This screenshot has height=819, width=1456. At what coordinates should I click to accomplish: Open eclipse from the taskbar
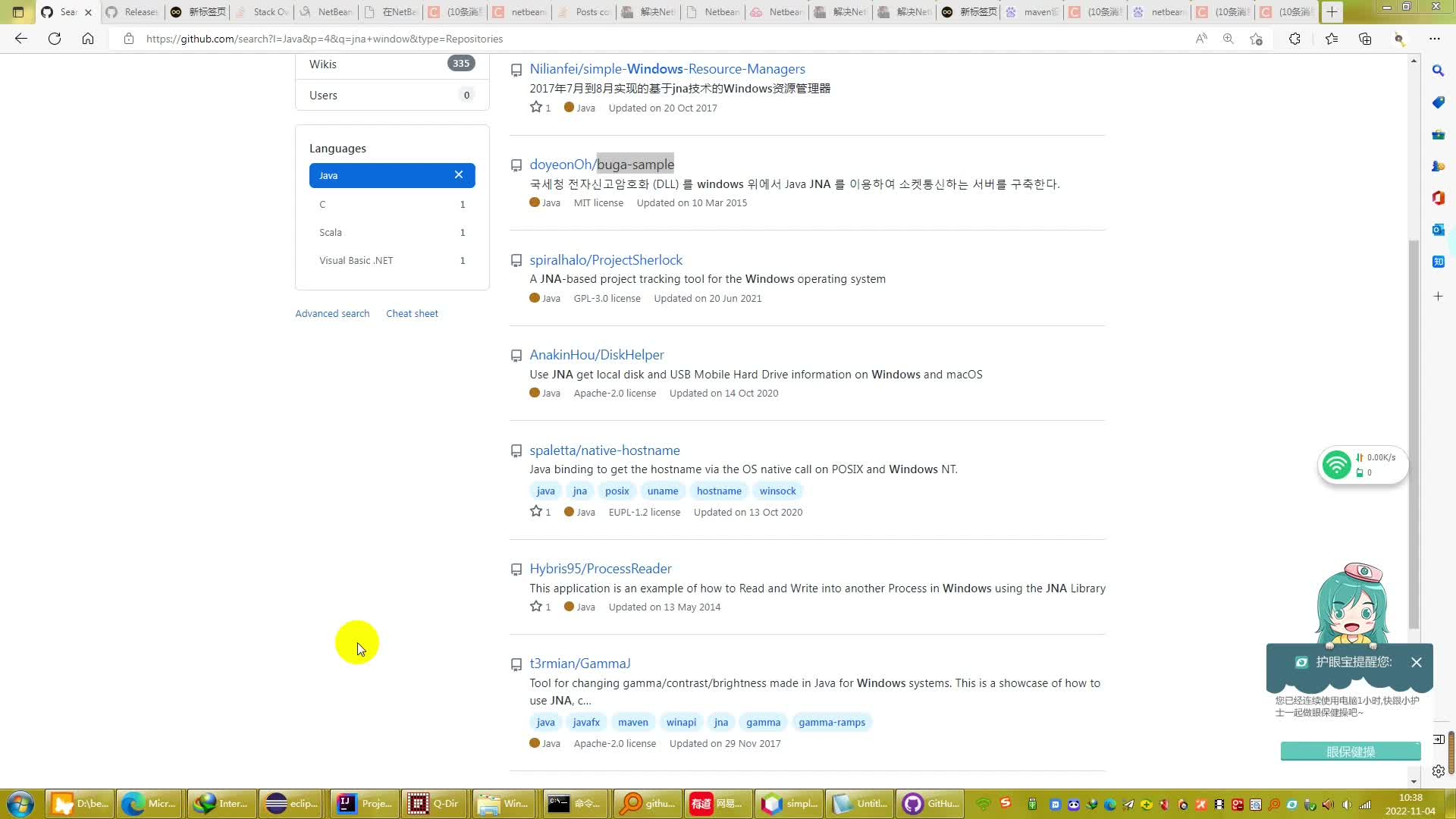(293, 804)
